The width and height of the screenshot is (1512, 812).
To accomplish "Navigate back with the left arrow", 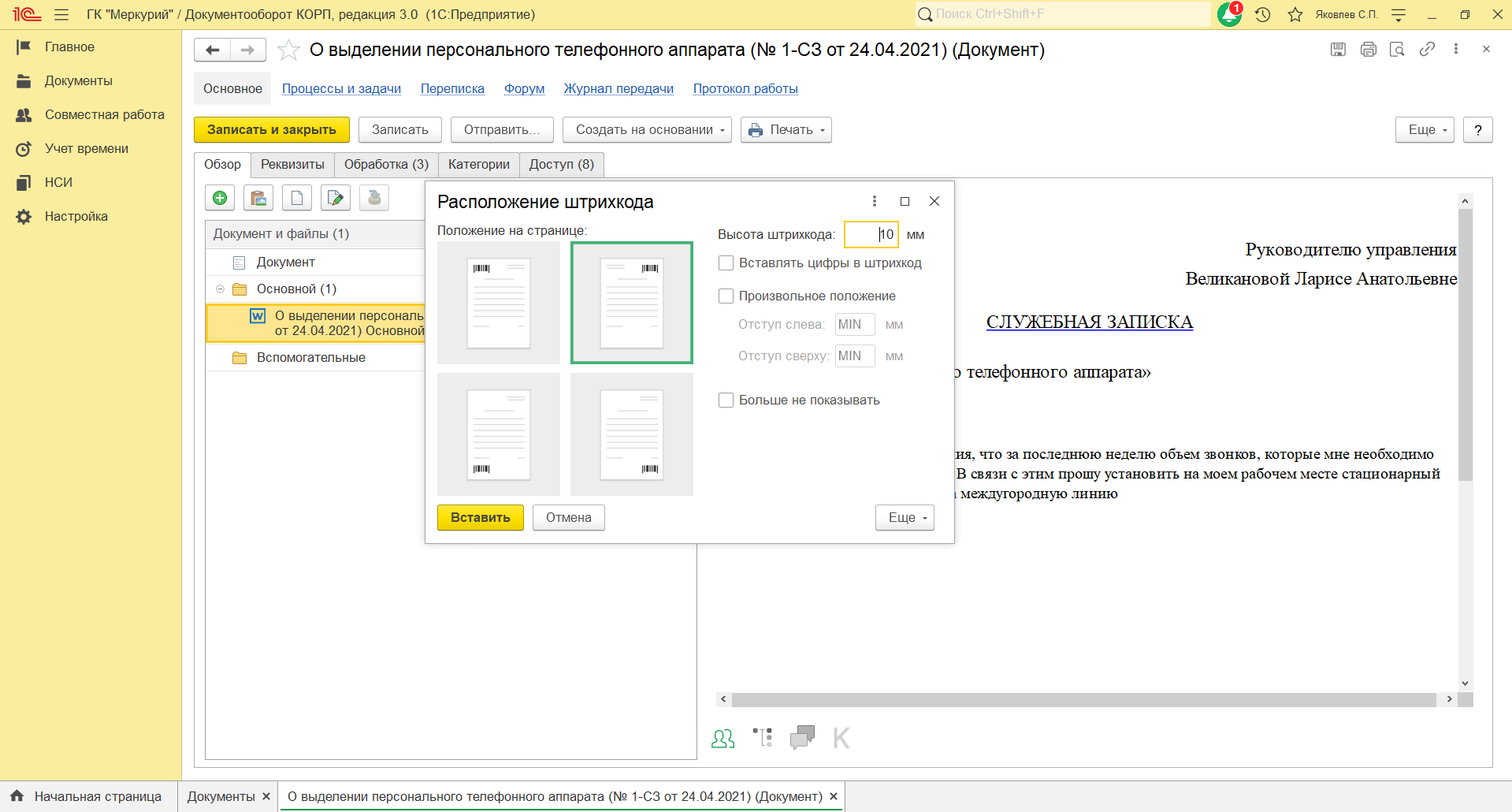I will pyautogui.click(x=212, y=50).
